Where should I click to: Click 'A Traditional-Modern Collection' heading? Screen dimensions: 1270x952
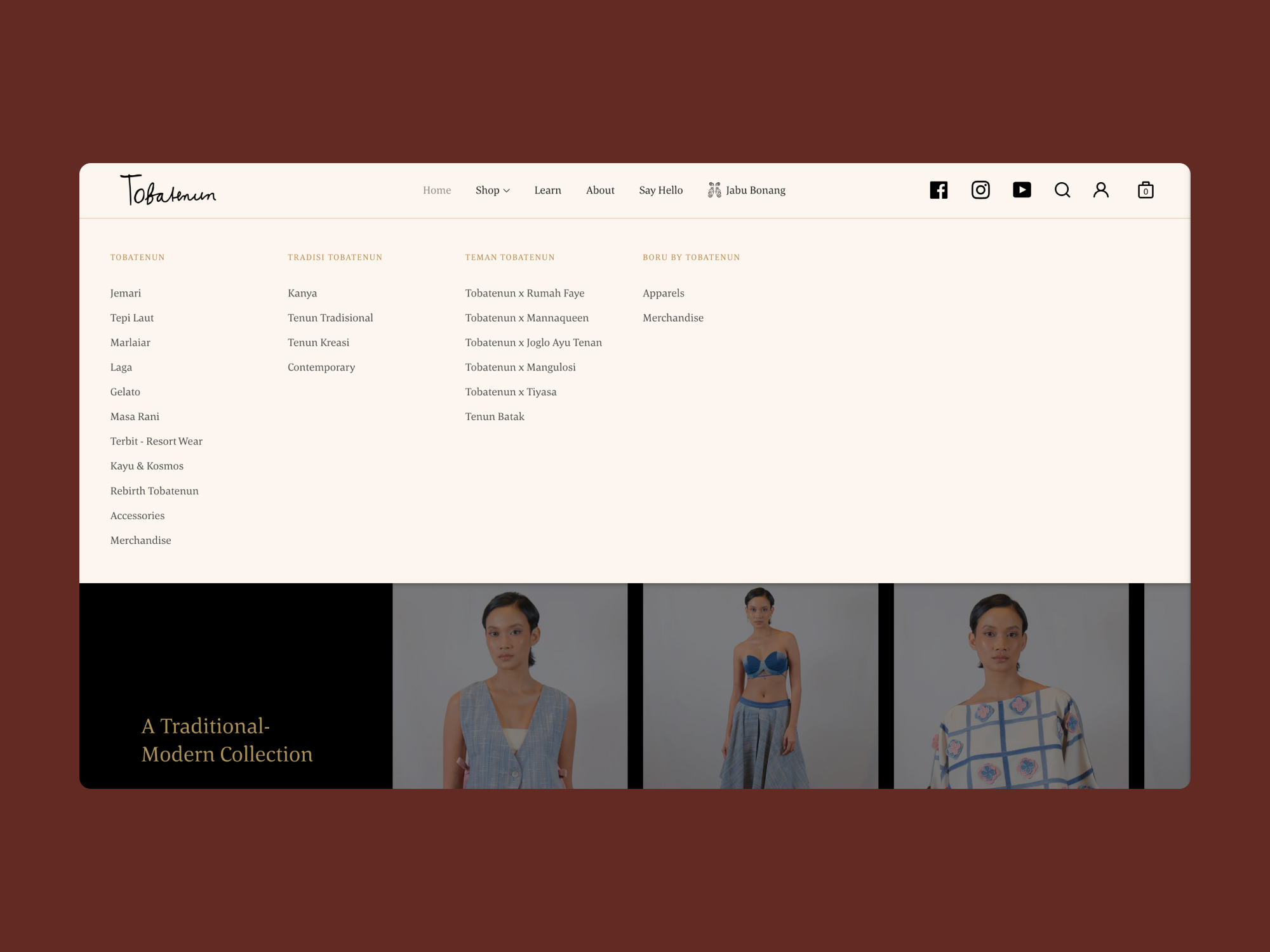[227, 740]
